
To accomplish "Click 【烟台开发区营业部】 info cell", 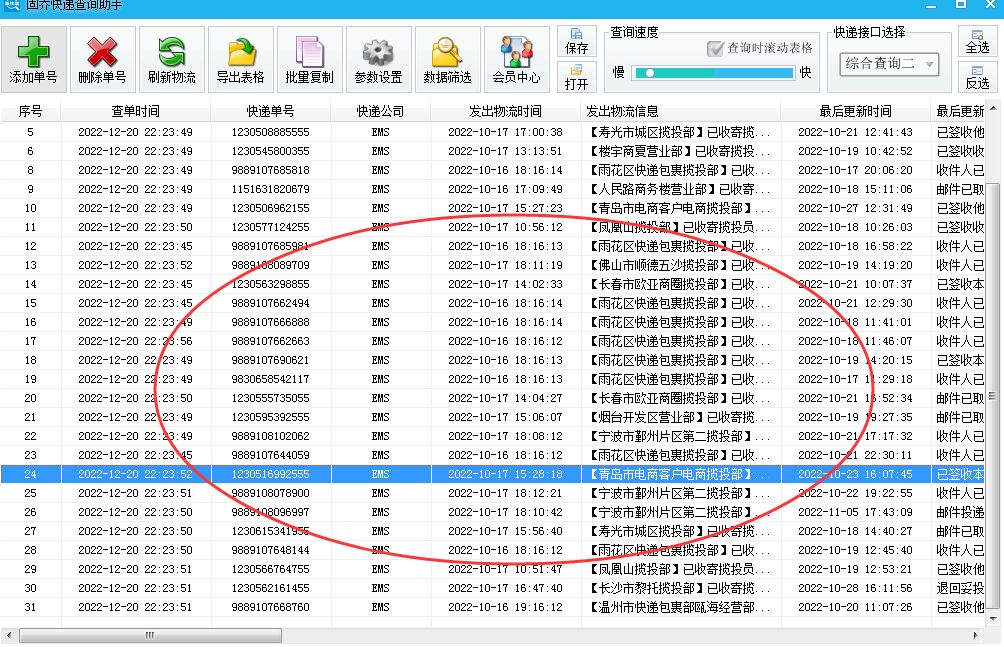I will click(x=679, y=418).
